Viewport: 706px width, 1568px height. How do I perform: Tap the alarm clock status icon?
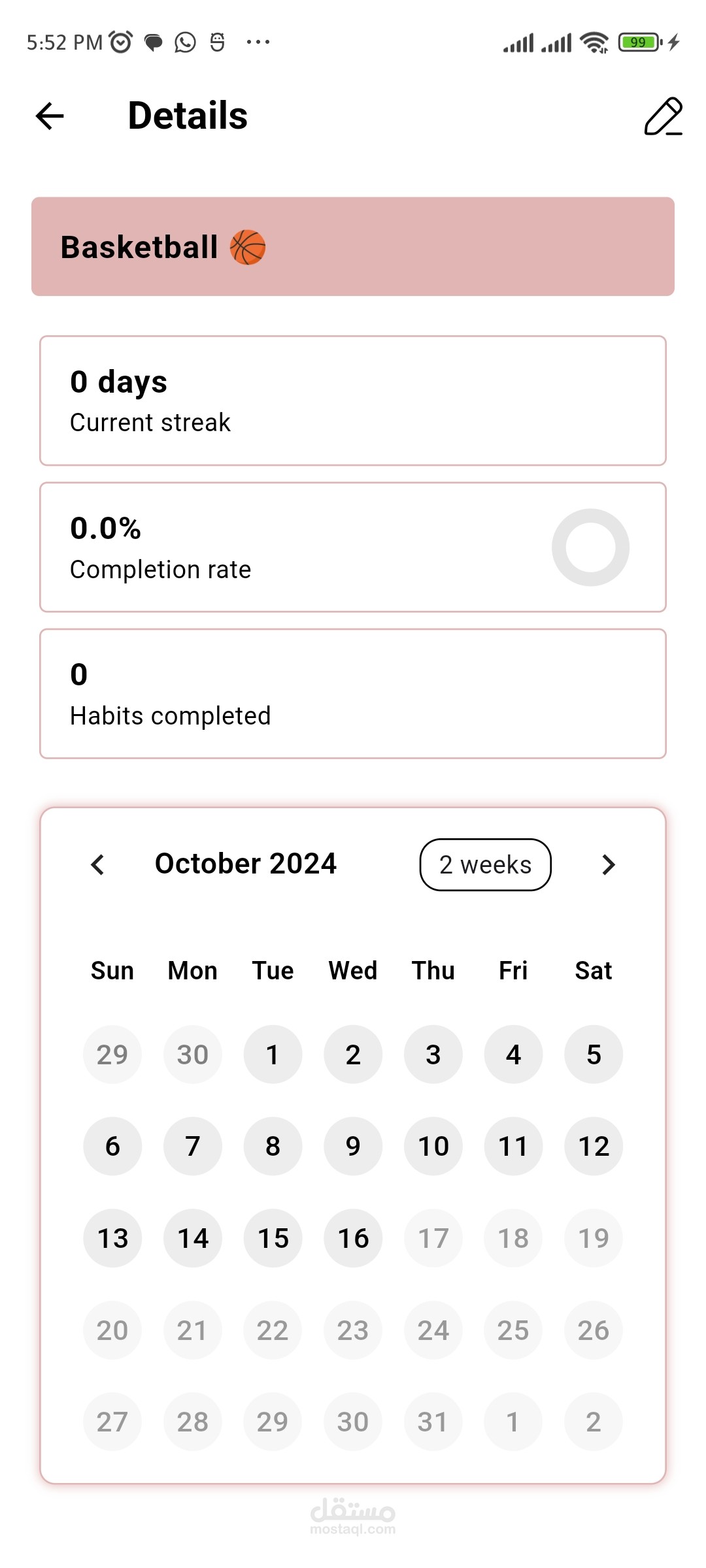(121, 42)
